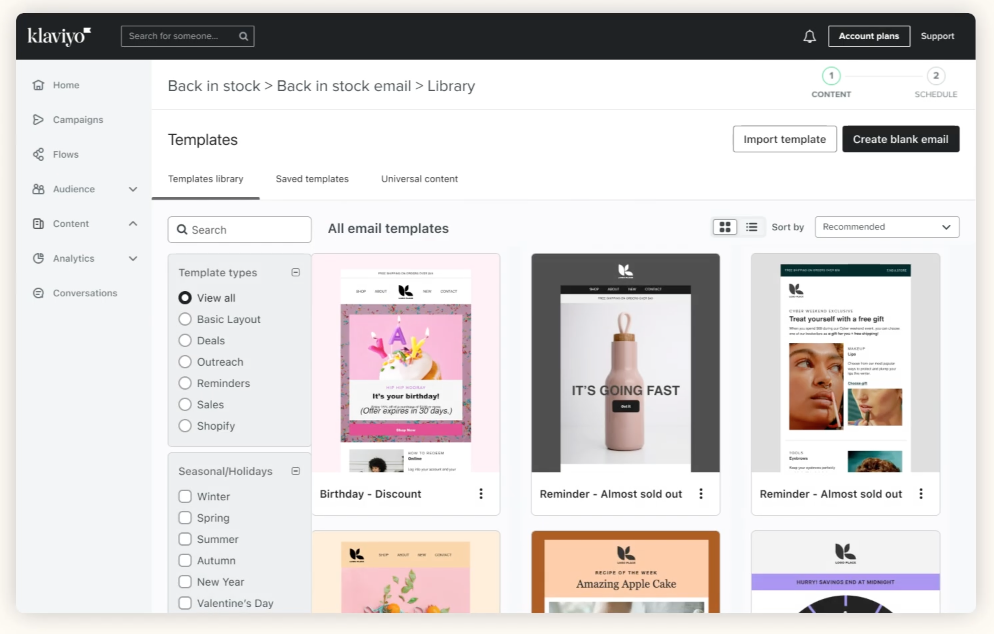Open options menu for Birthday - Discount
This screenshot has width=994, height=634.
(481, 494)
